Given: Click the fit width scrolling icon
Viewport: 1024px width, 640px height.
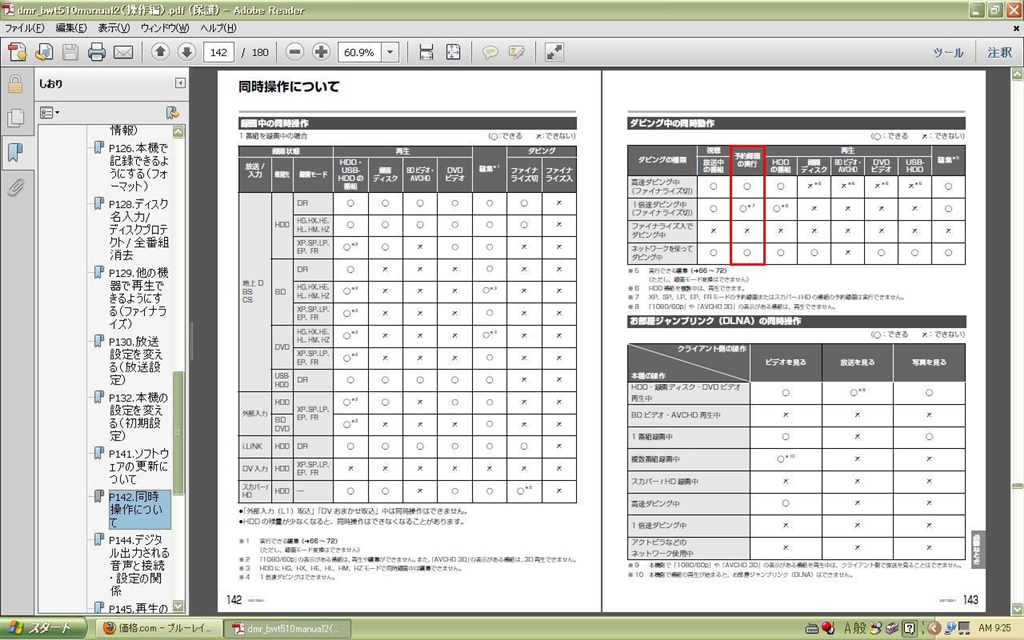Looking at the screenshot, I should coord(426,52).
